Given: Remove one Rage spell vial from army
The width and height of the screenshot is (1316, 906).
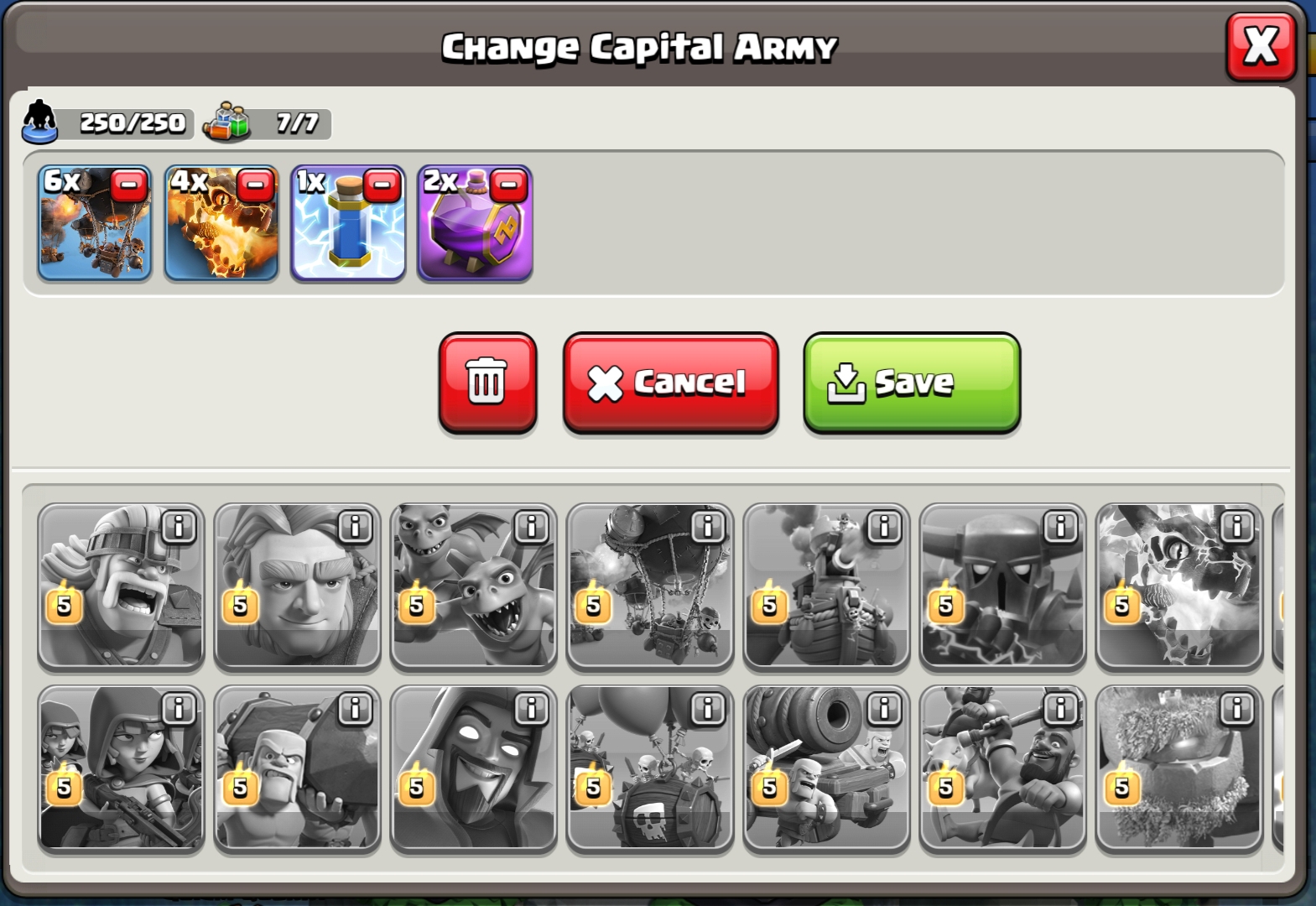Looking at the screenshot, I should [508, 185].
